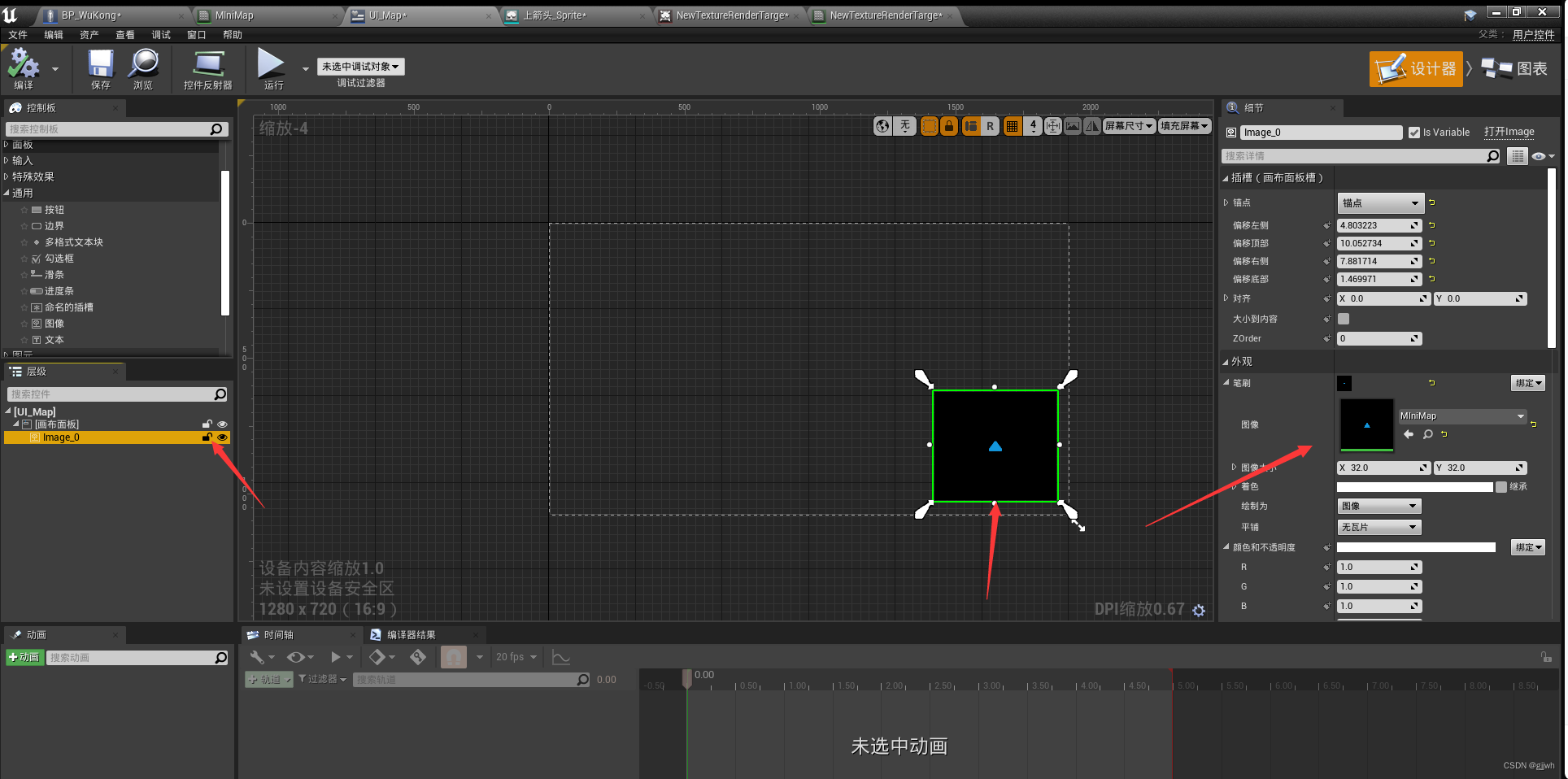The image size is (1568, 779).
Task: Open the Anchors (锚点) dropdown
Action: click(1381, 203)
